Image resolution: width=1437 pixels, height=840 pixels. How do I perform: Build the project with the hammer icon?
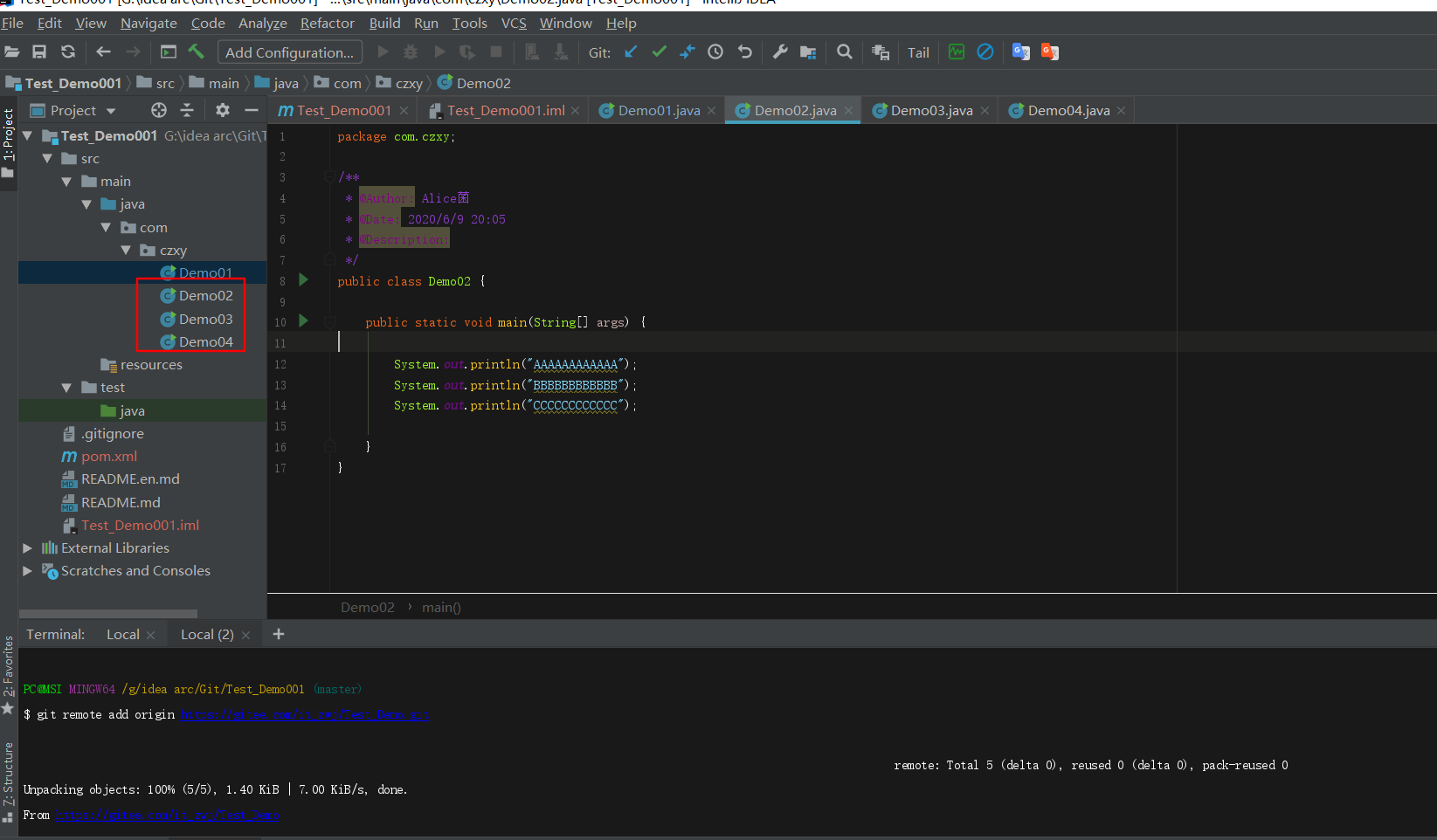coord(197,52)
